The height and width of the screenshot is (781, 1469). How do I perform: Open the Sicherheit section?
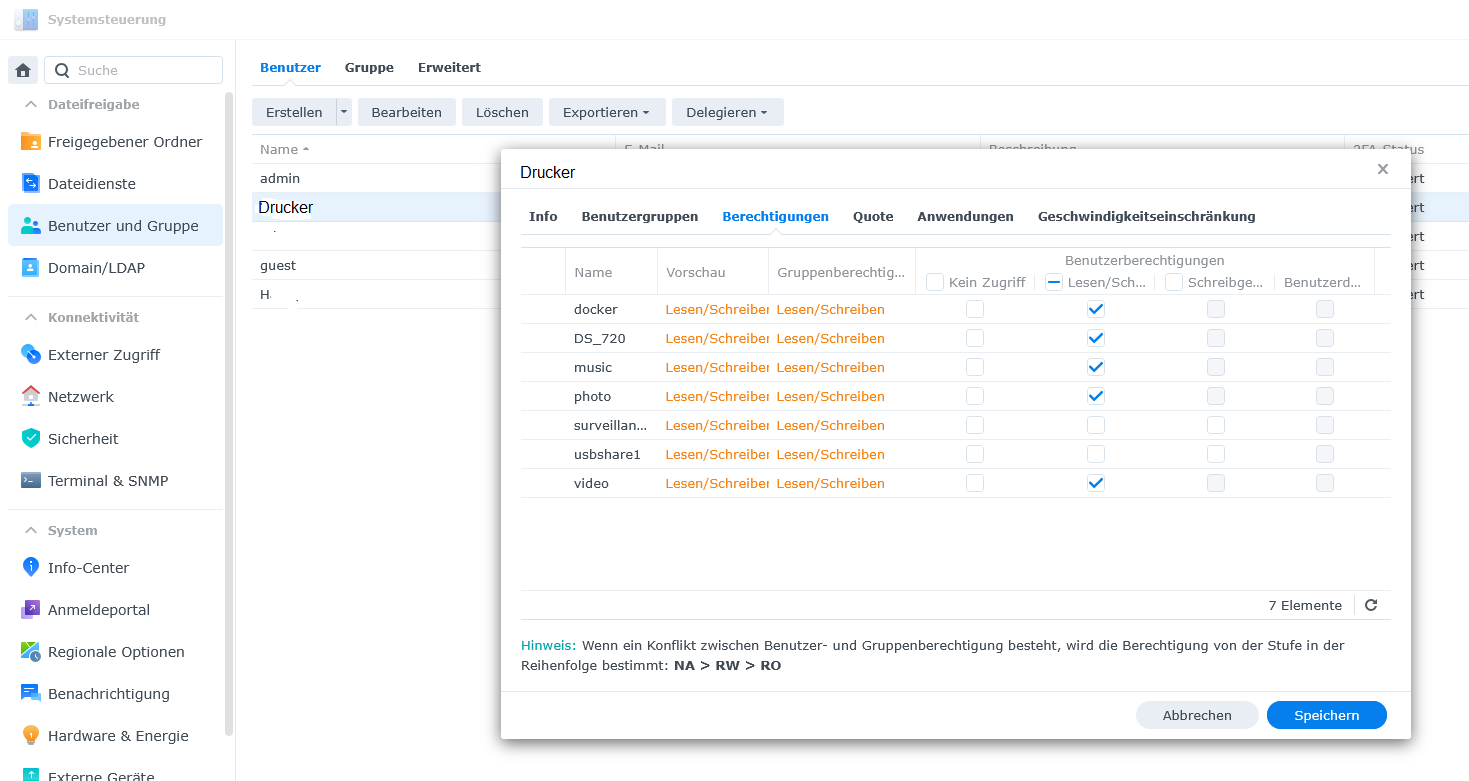83,438
